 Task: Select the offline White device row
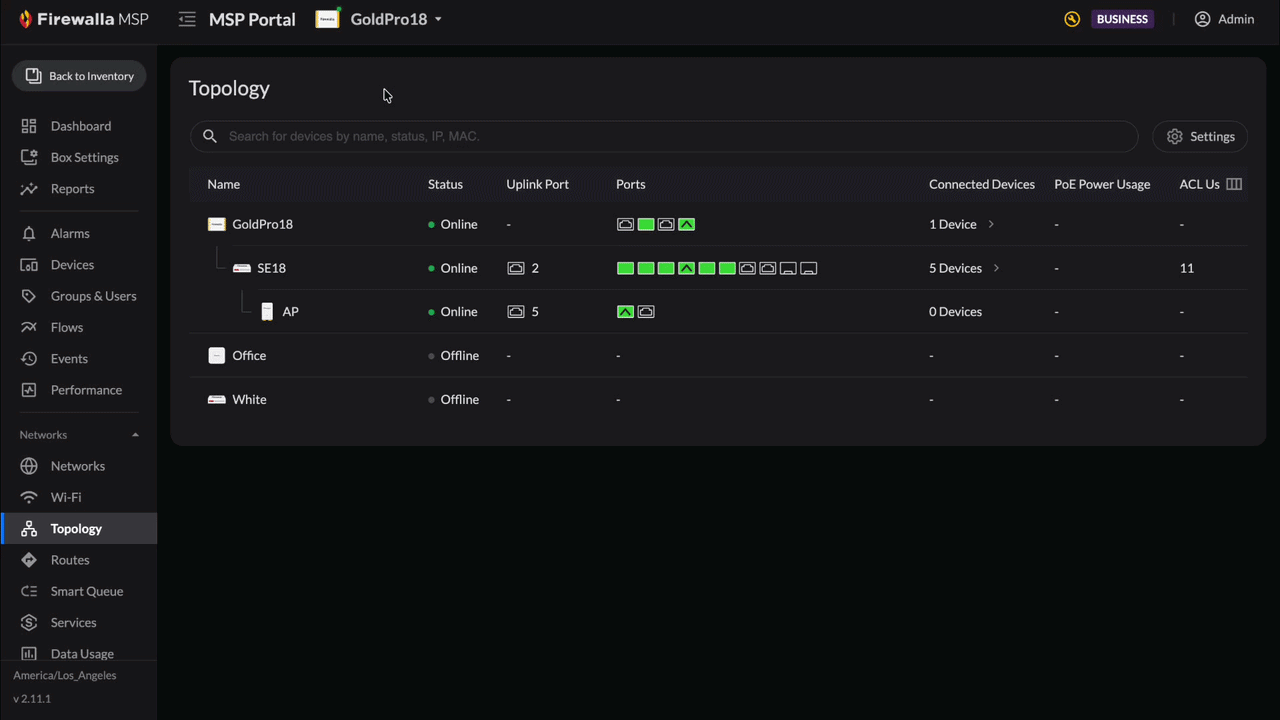point(718,399)
